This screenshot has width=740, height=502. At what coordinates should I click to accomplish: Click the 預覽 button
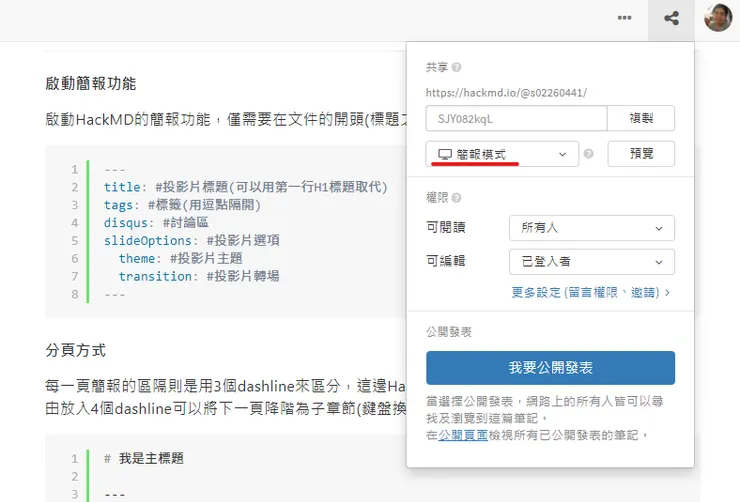(x=641, y=154)
